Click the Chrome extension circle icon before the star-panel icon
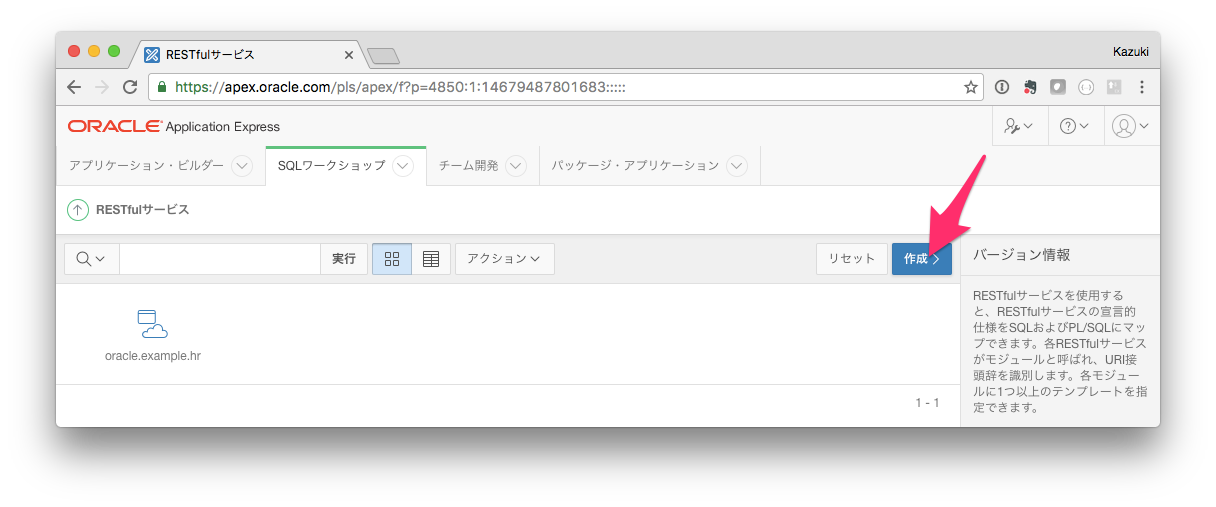Image resolution: width=1216 pixels, height=507 pixels. (1086, 87)
